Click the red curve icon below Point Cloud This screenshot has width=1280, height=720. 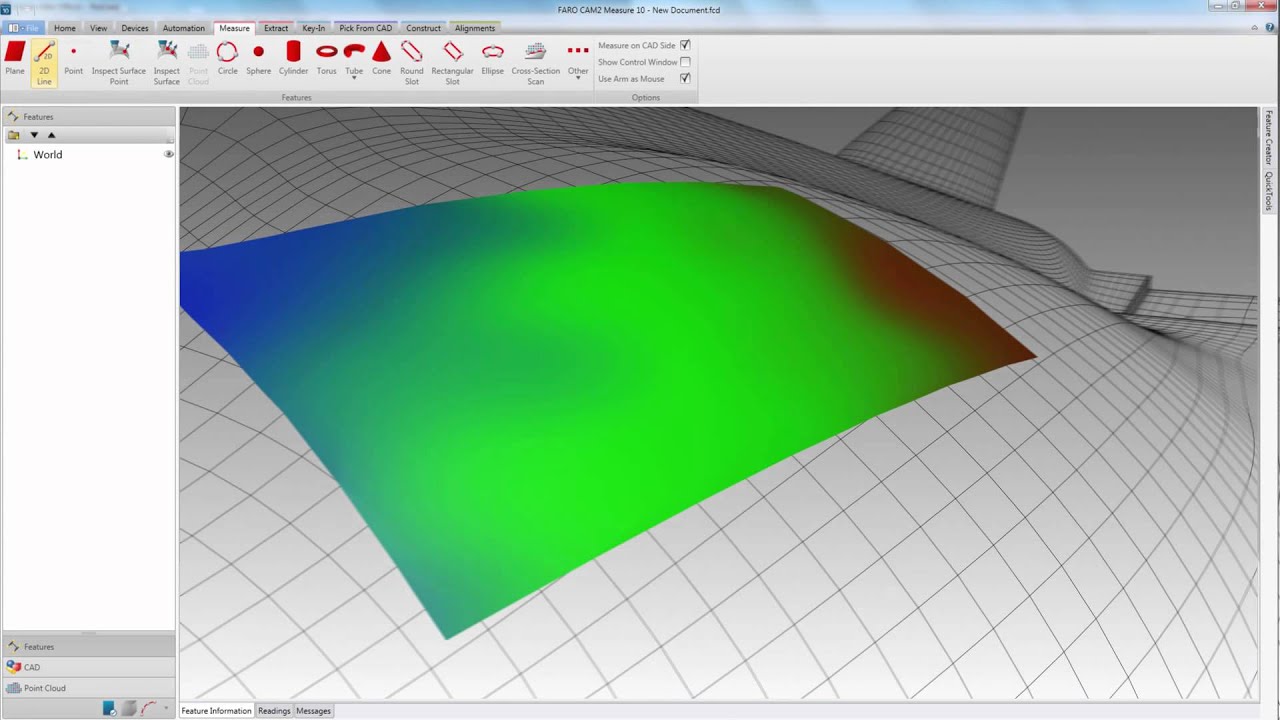[149, 709]
